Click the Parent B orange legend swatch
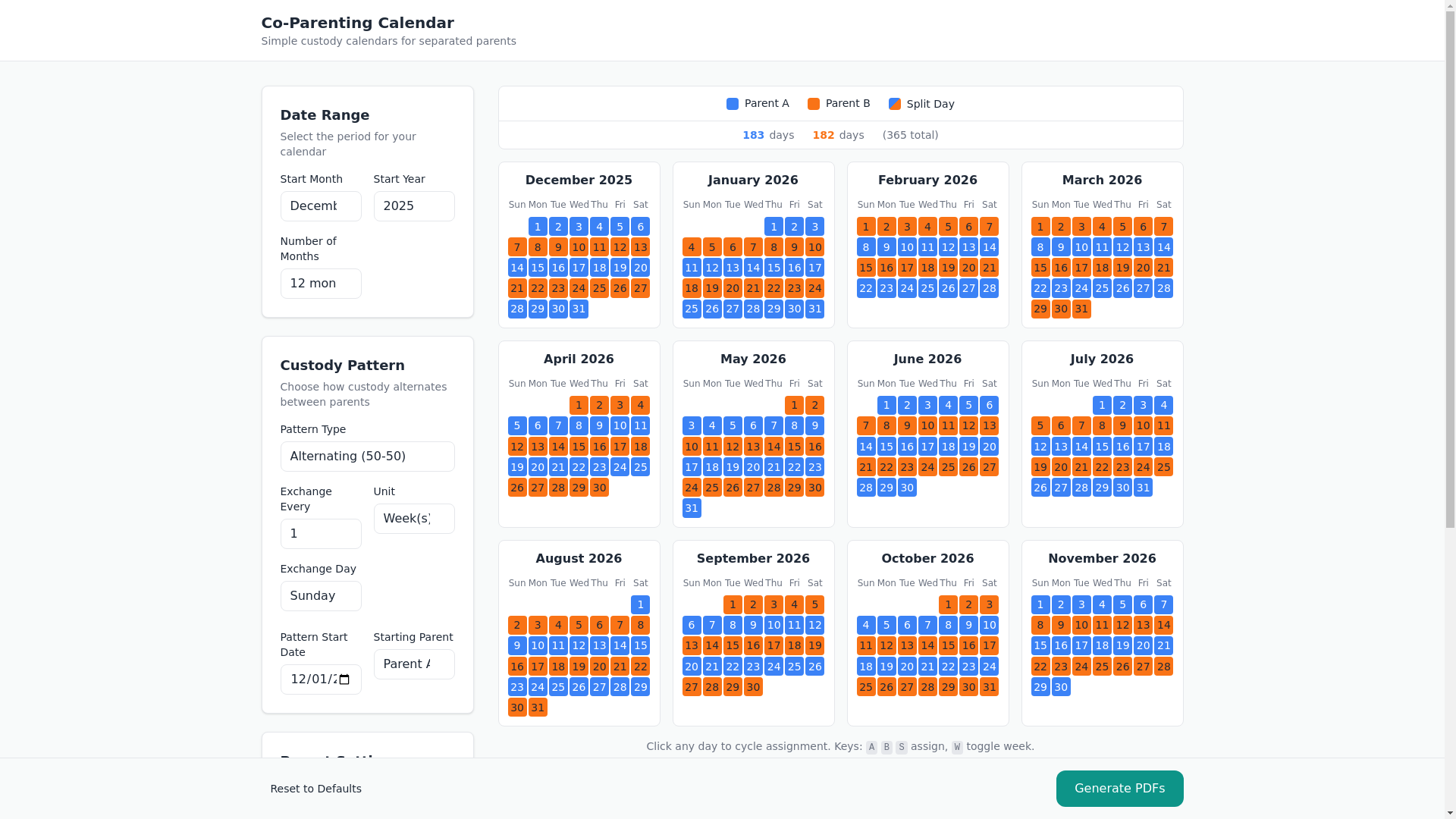1456x819 pixels. [813, 104]
